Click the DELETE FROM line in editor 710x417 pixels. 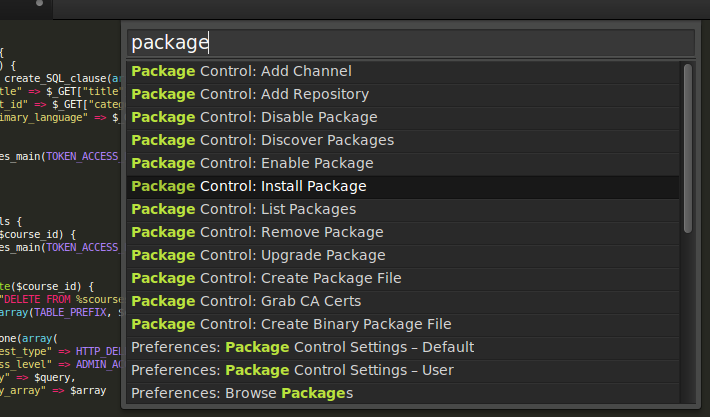click(60, 297)
